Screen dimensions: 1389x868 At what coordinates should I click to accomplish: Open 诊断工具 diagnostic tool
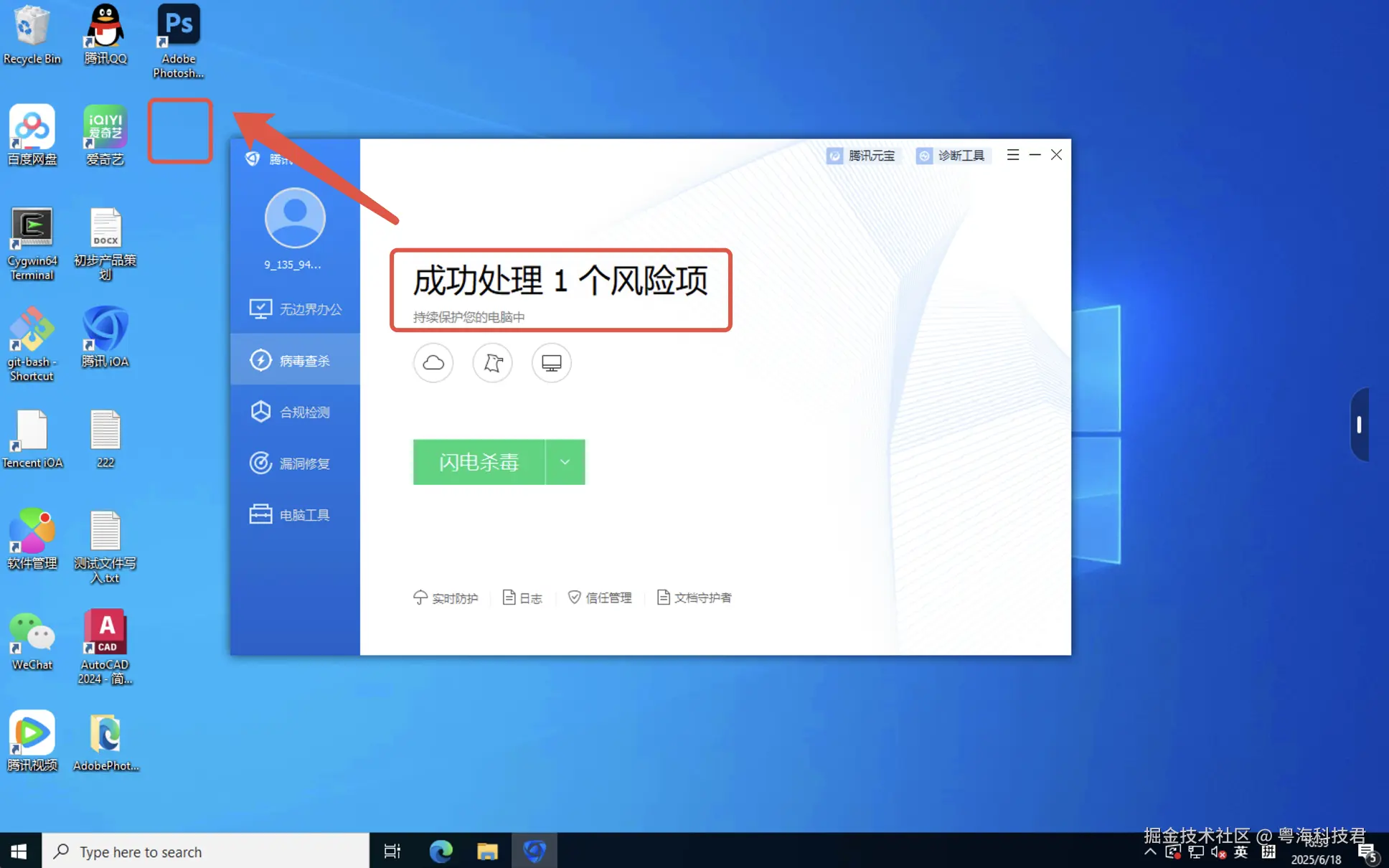click(952, 156)
